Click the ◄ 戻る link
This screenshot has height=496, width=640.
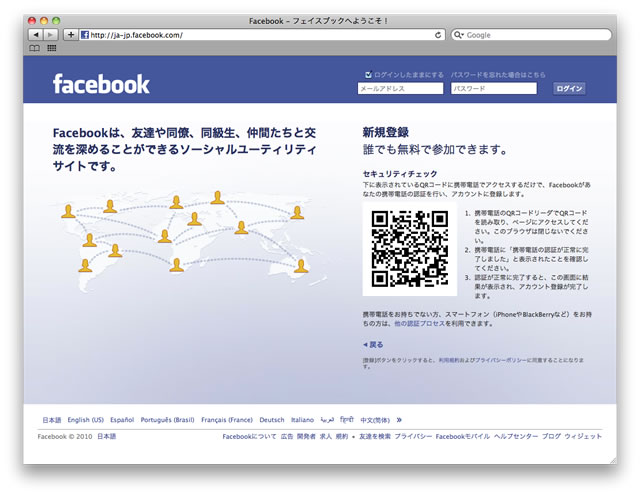(373, 345)
